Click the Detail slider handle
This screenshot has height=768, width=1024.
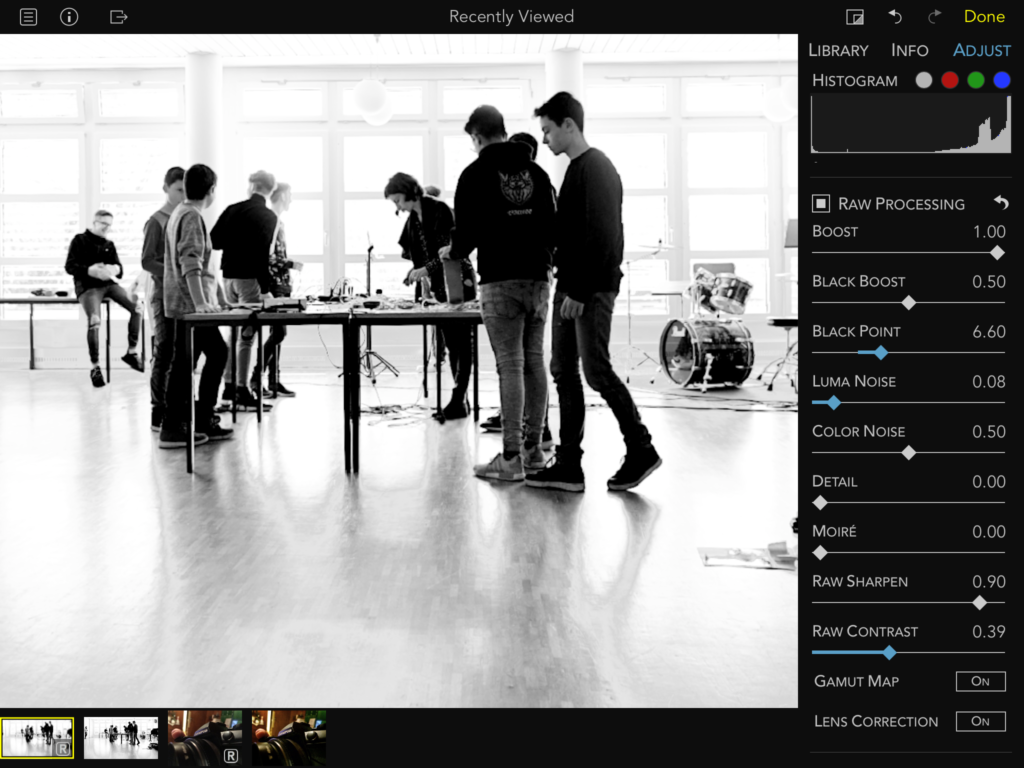pyautogui.click(x=820, y=503)
